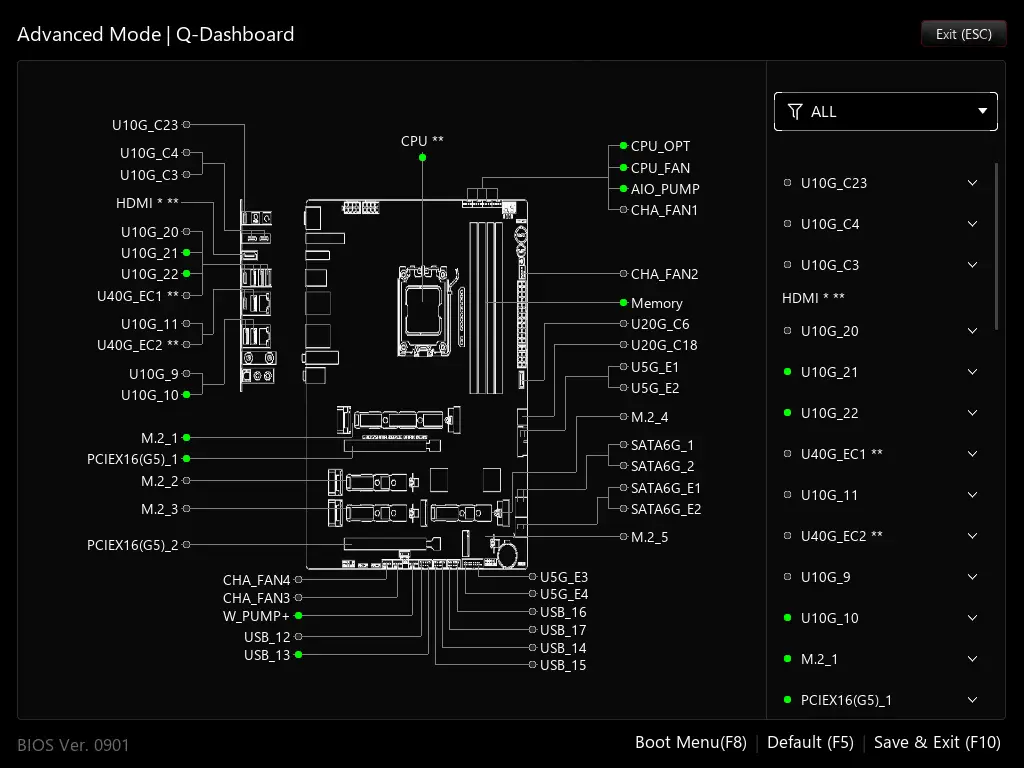The height and width of the screenshot is (768, 1024).
Task: Select USB_14 header label
Action: tap(563, 648)
